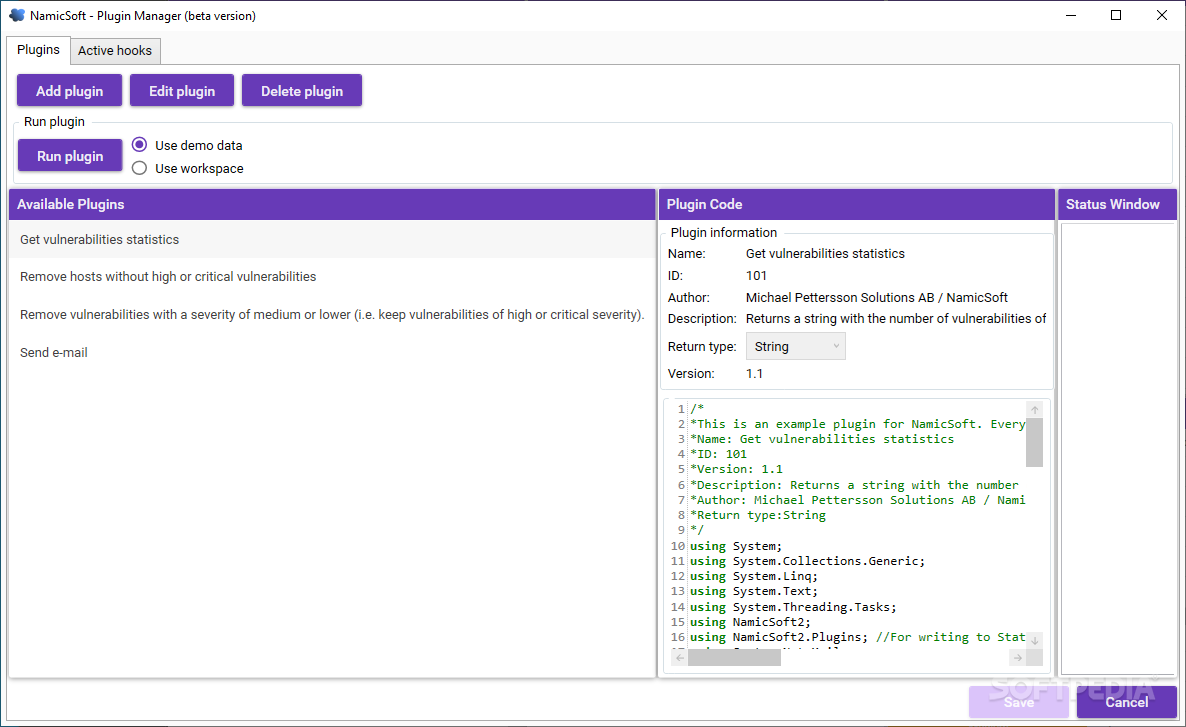Click the code editor scroll left arrow
This screenshot has height=727, width=1186.
pos(680,658)
